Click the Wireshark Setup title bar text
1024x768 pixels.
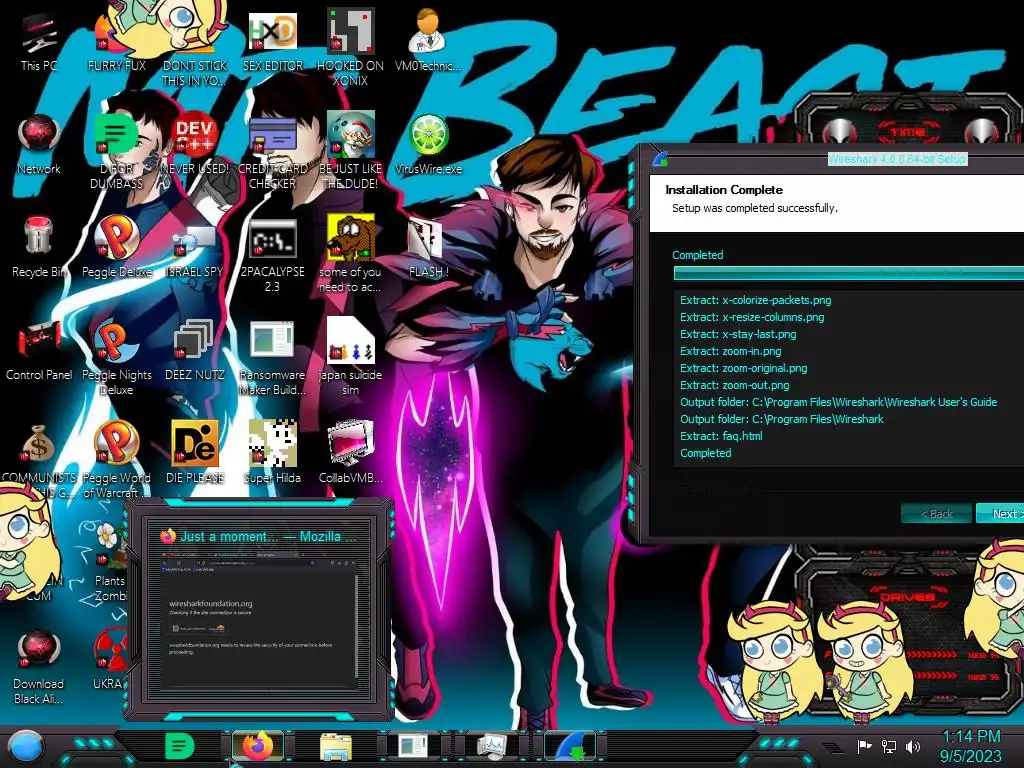tap(897, 159)
